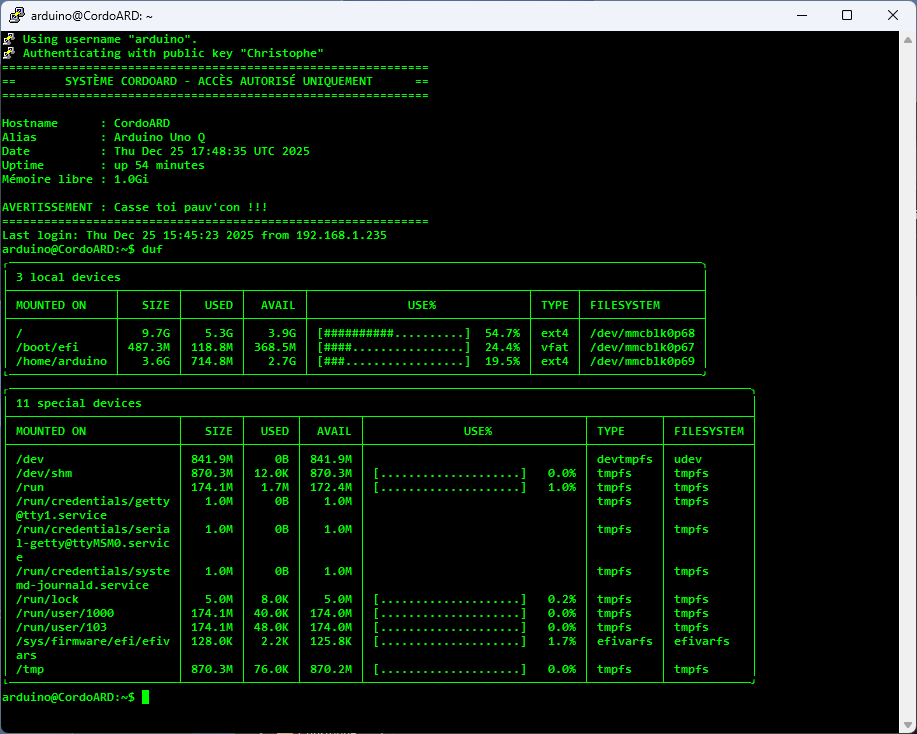Click the Hostname value "CordoARD" in the banner
The image size is (917, 734).
point(142,123)
